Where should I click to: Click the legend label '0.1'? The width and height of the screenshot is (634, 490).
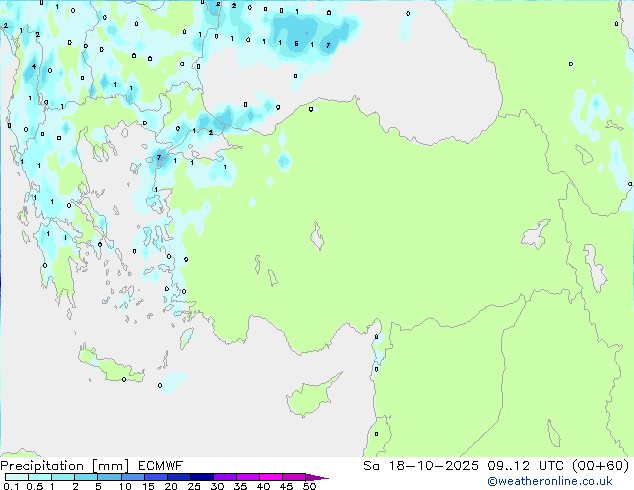coord(11,486)
